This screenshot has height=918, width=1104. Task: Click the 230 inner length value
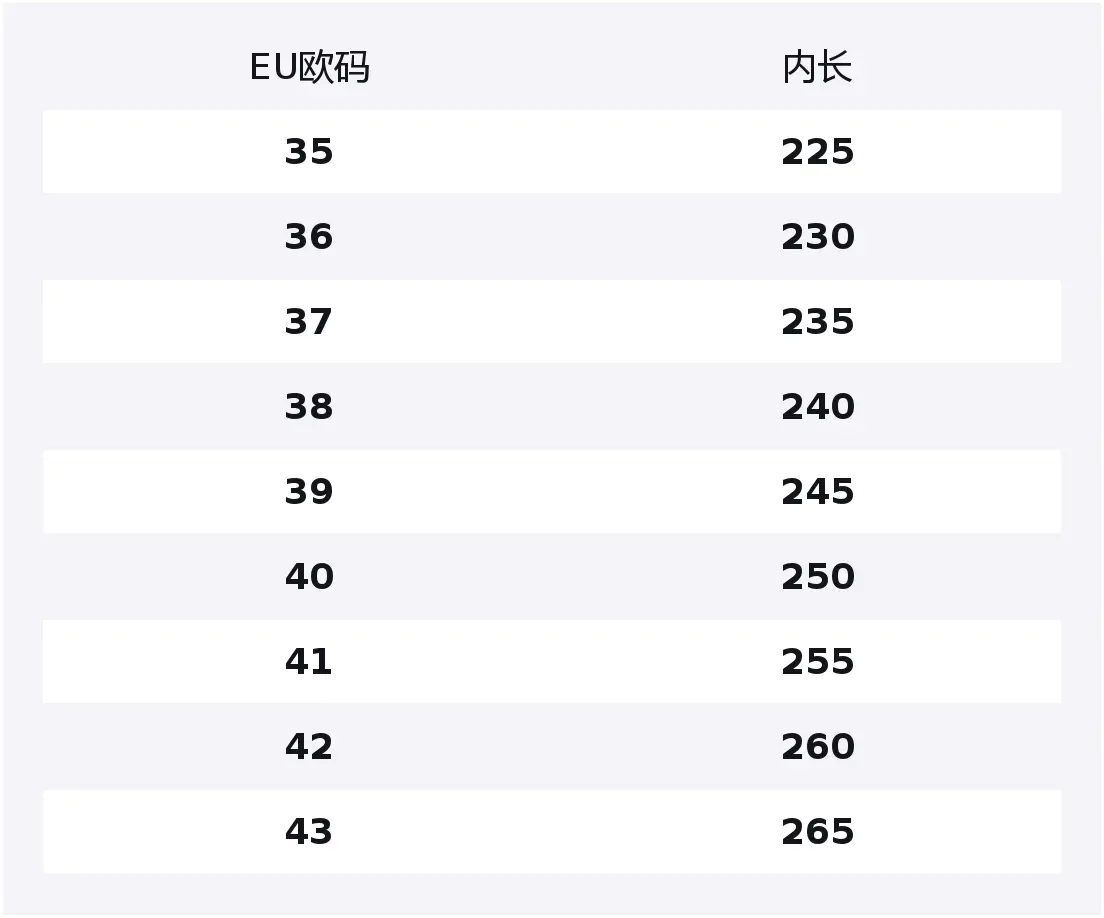click(817, 237)
